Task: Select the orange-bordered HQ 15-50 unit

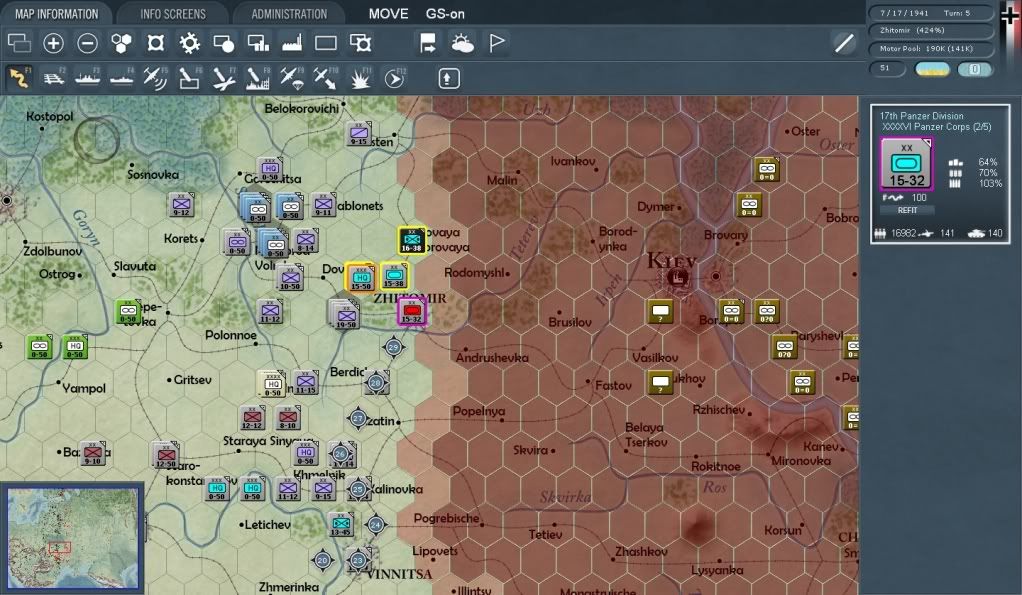Action: point(360,276)
